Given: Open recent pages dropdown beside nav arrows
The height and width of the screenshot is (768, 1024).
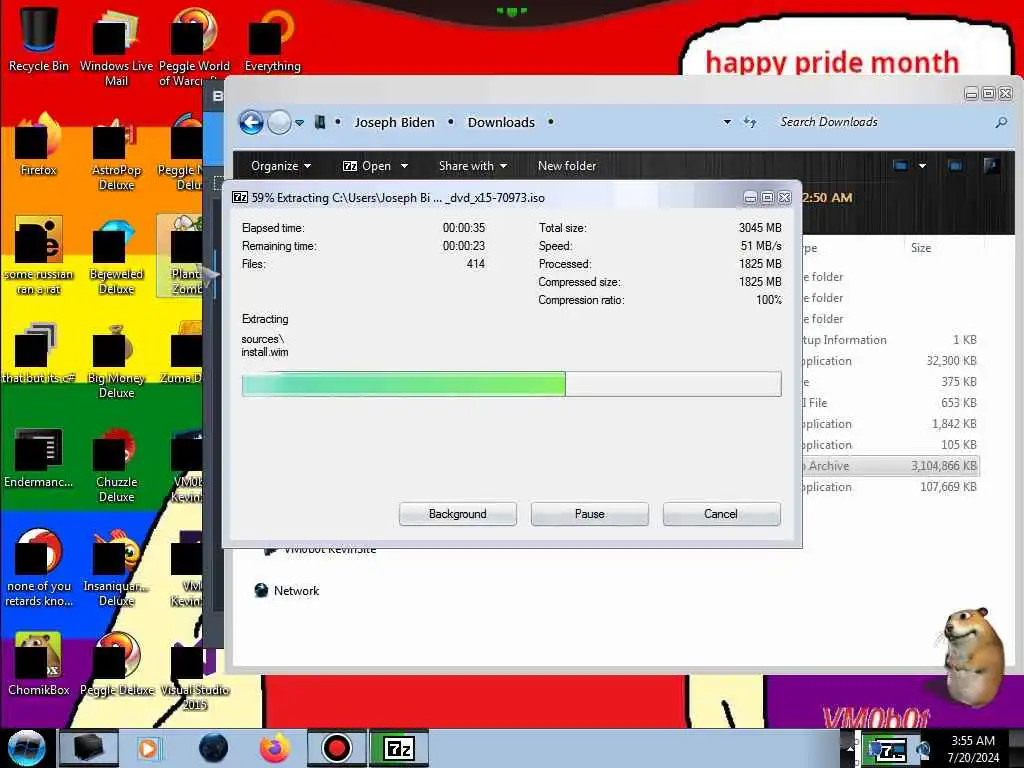Looking at the screenshot, I should tap(299, 123).
